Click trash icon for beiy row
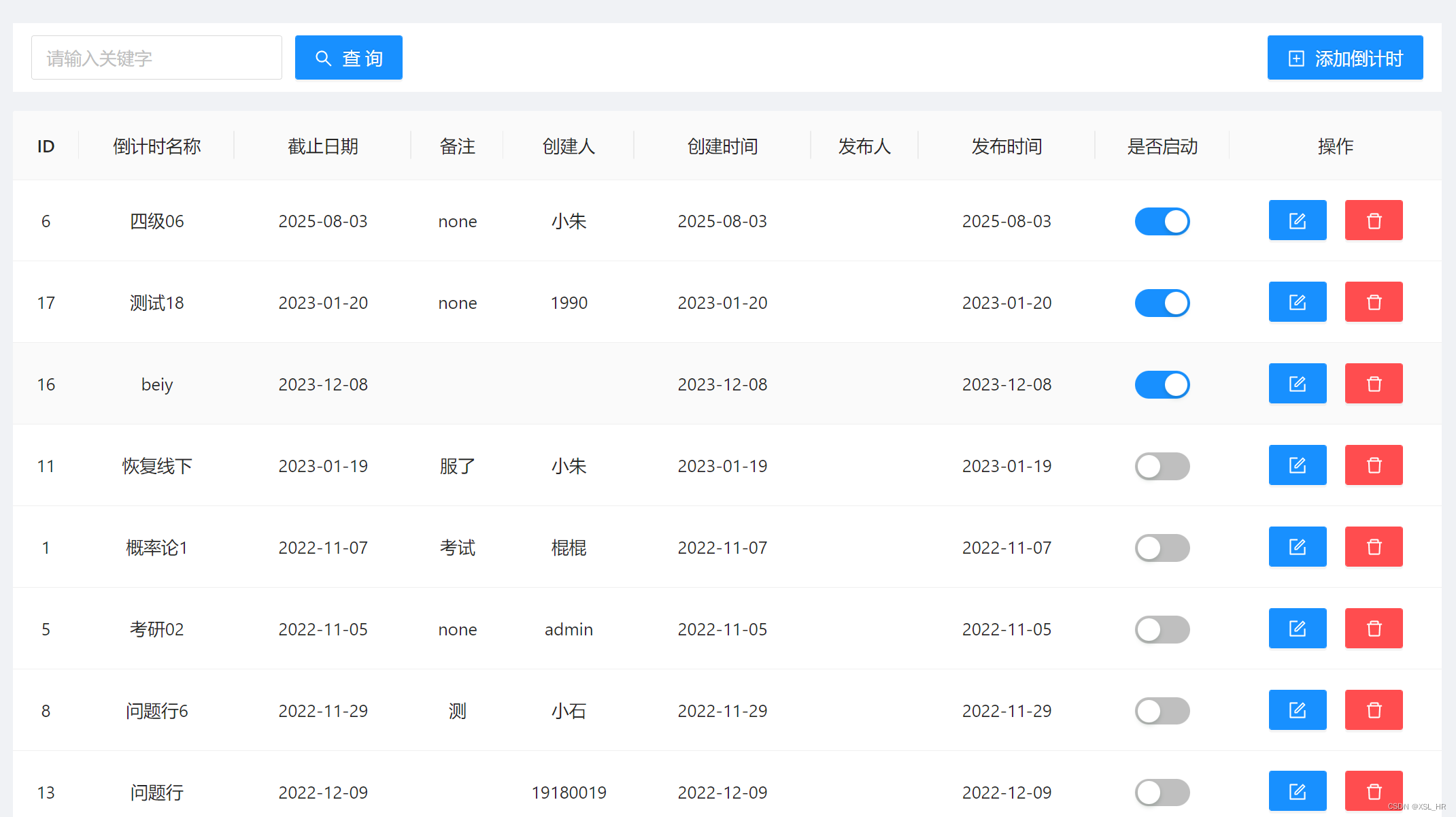The height and width of the screenshot is (817, 1456). point(1373,384)
